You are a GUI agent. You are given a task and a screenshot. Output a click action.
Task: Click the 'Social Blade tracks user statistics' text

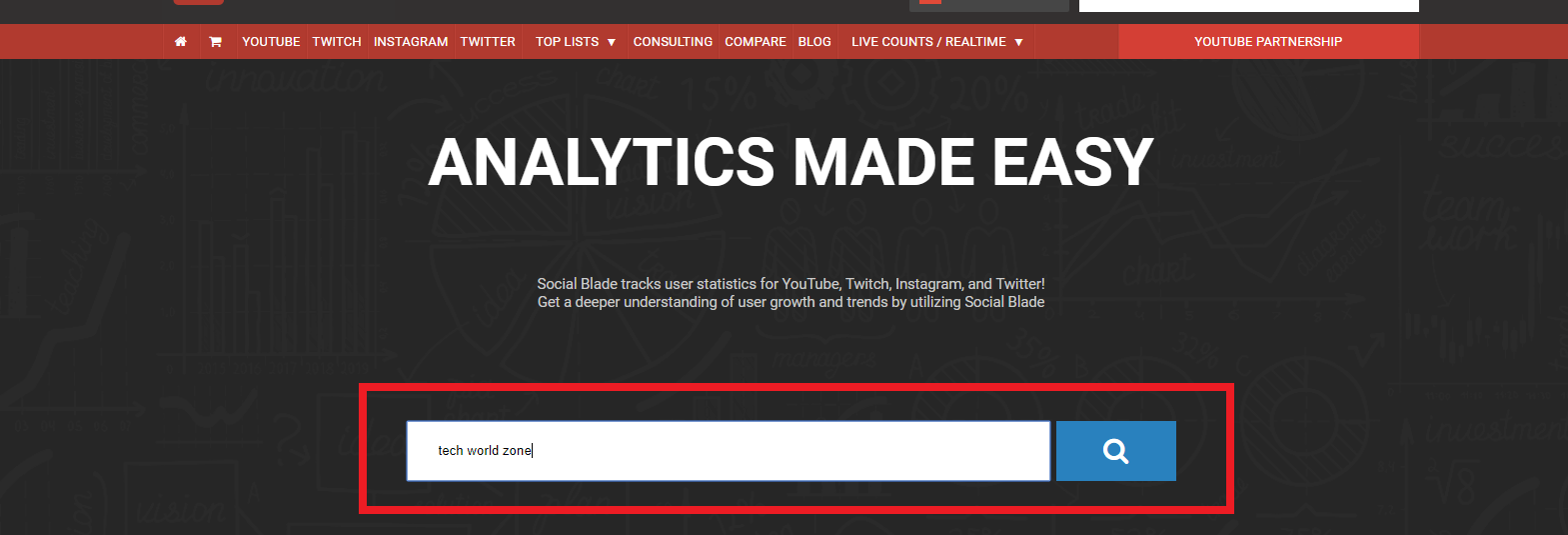pos(790,284)
